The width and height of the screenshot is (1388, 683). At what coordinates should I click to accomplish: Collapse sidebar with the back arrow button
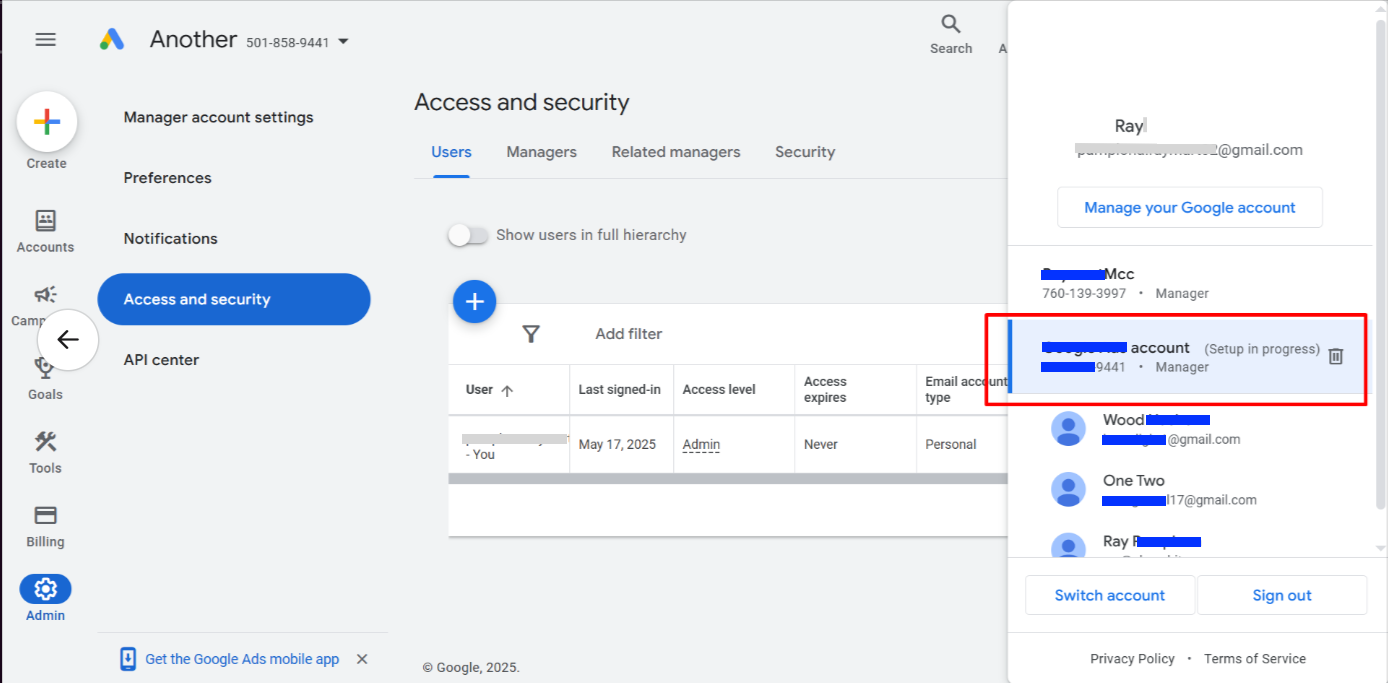tap(68, 340)
